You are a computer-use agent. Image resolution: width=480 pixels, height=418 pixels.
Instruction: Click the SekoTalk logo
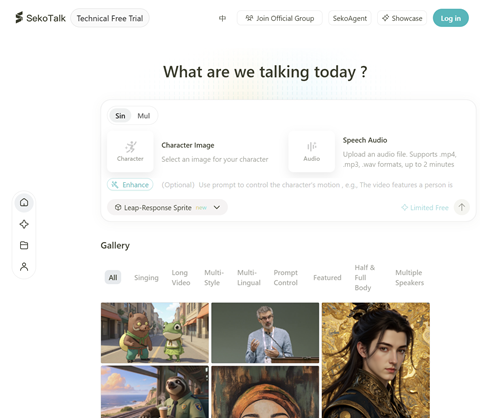(x=40, y=18)
